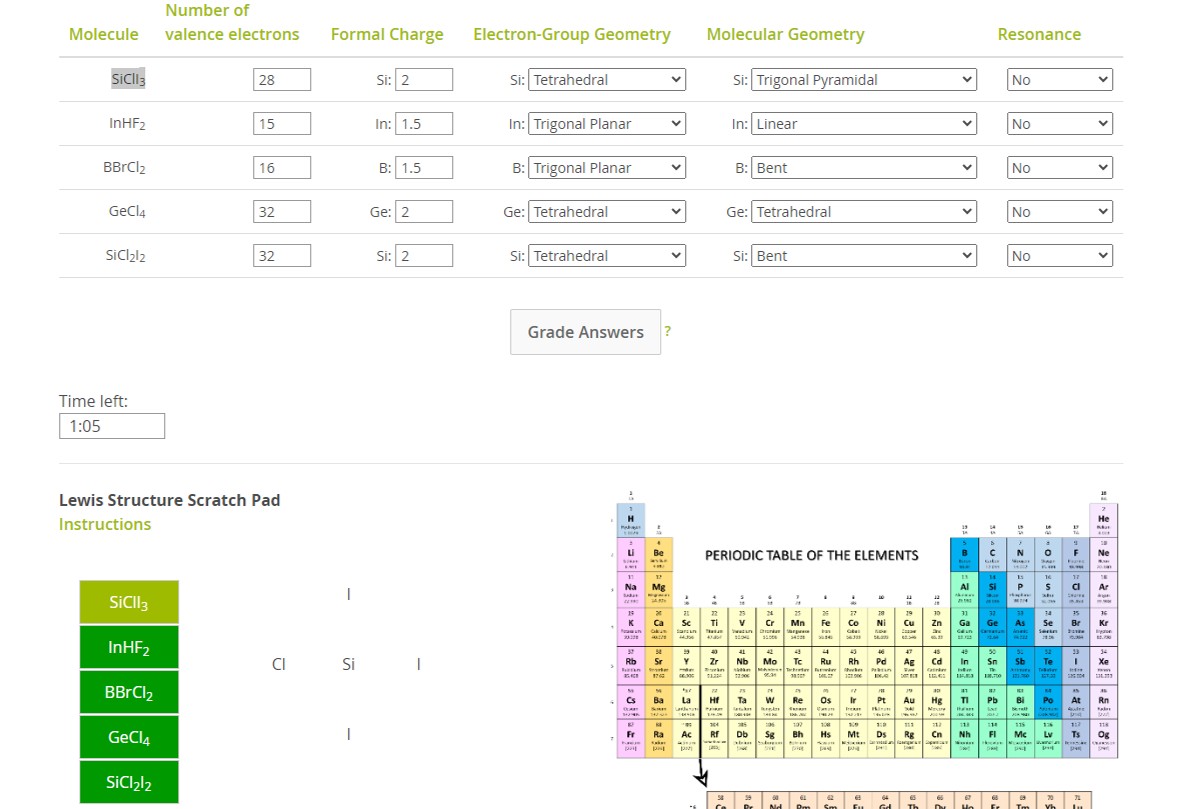Select Iodine on the periodic table
The height and width of the screenshot is (809, 1197).
(x=1074, y=662)
